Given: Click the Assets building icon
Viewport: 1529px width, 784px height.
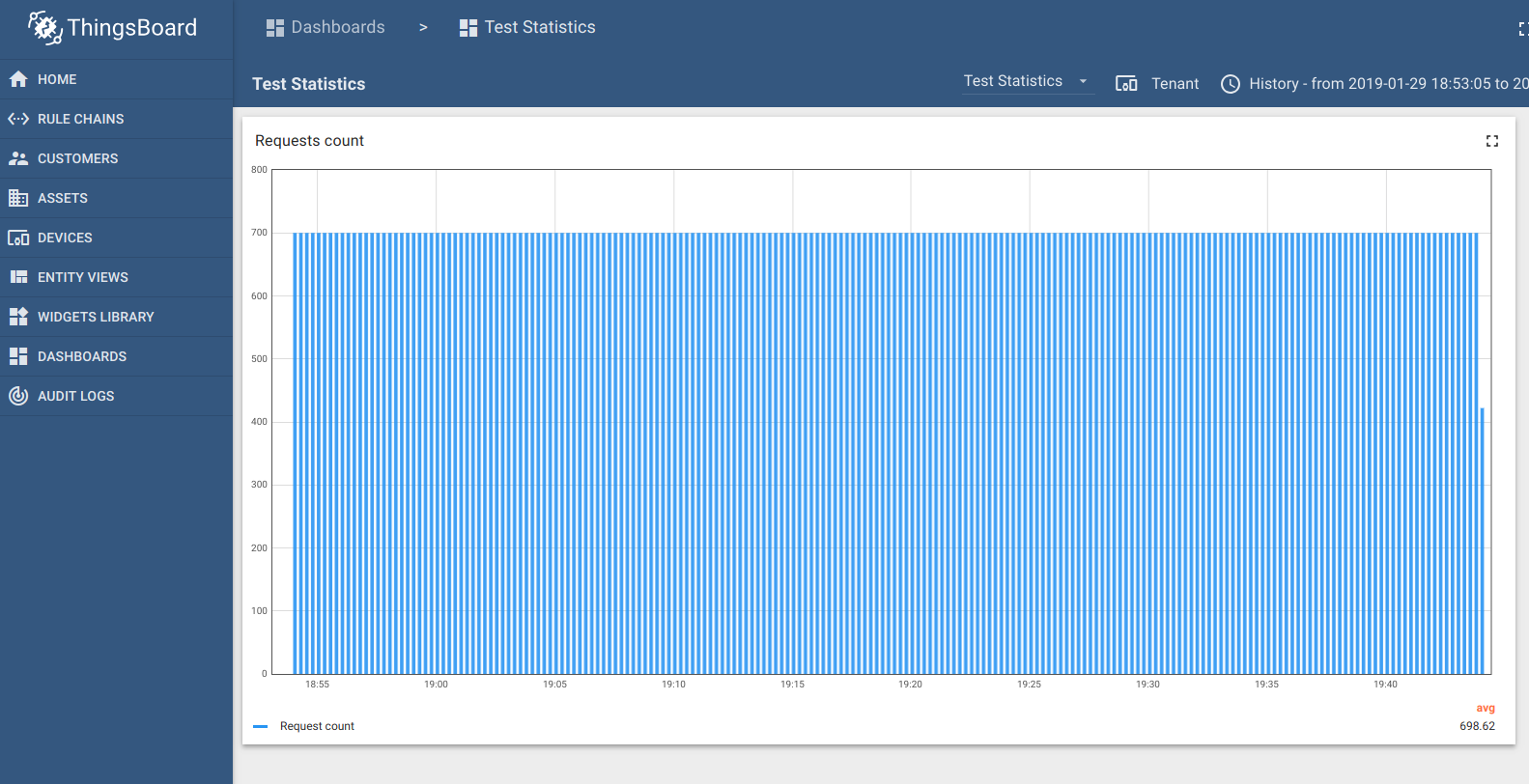Looking at the screenshot, I should pyautogui.click(x=18, y=198).
